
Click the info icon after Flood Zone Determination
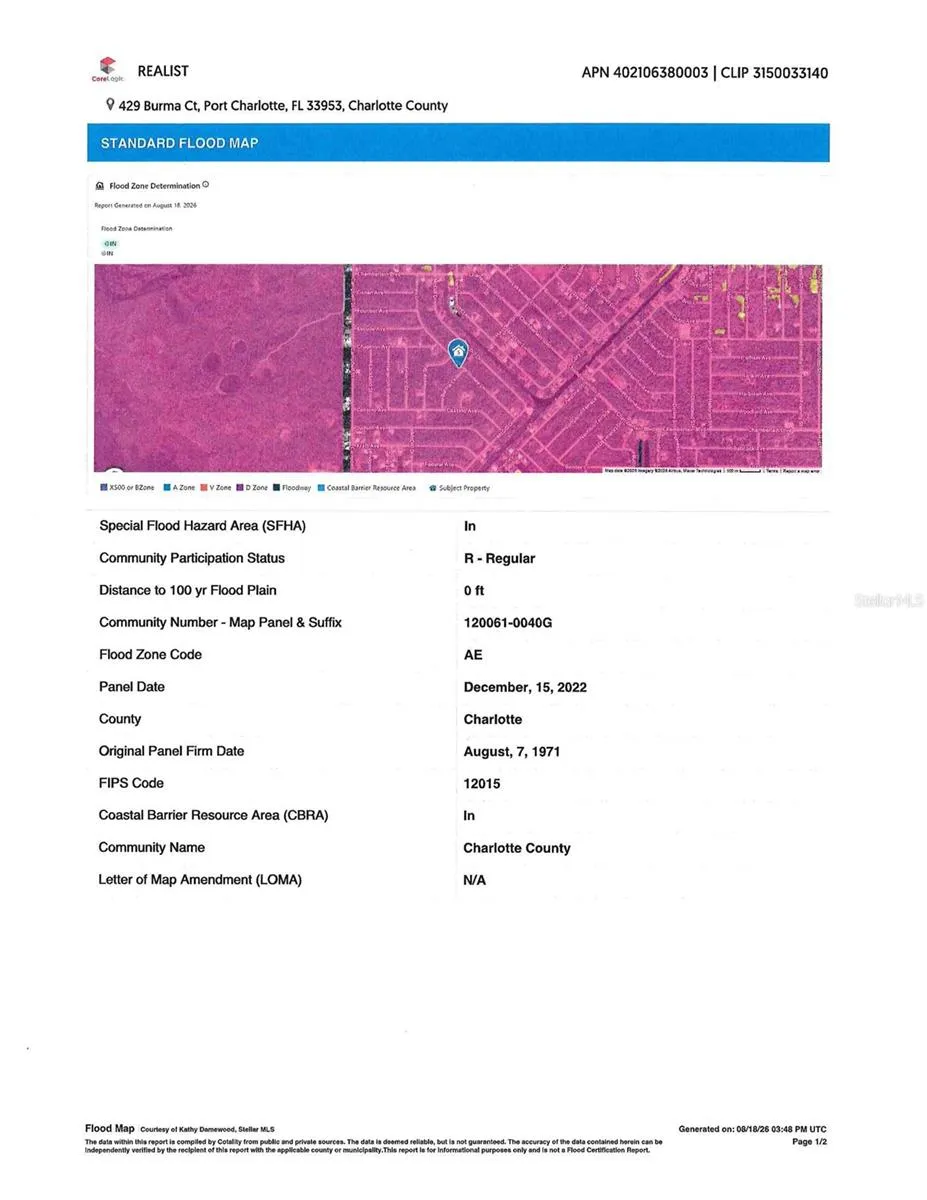click(206, 185)
